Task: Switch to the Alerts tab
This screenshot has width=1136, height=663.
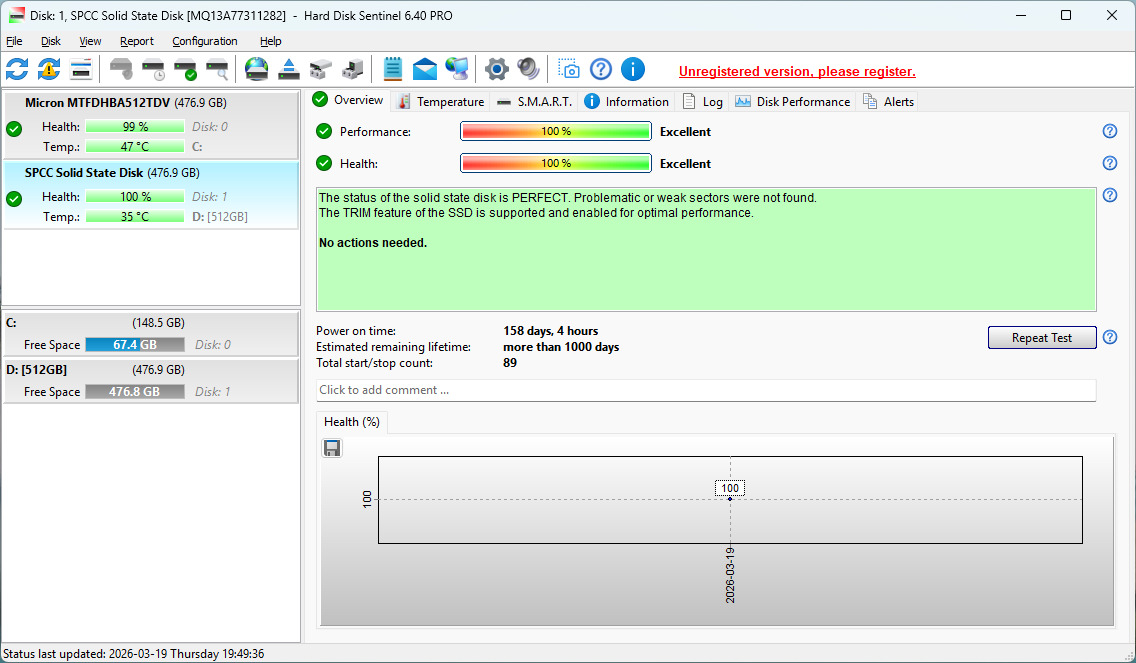Action: (x=888, y=101)
